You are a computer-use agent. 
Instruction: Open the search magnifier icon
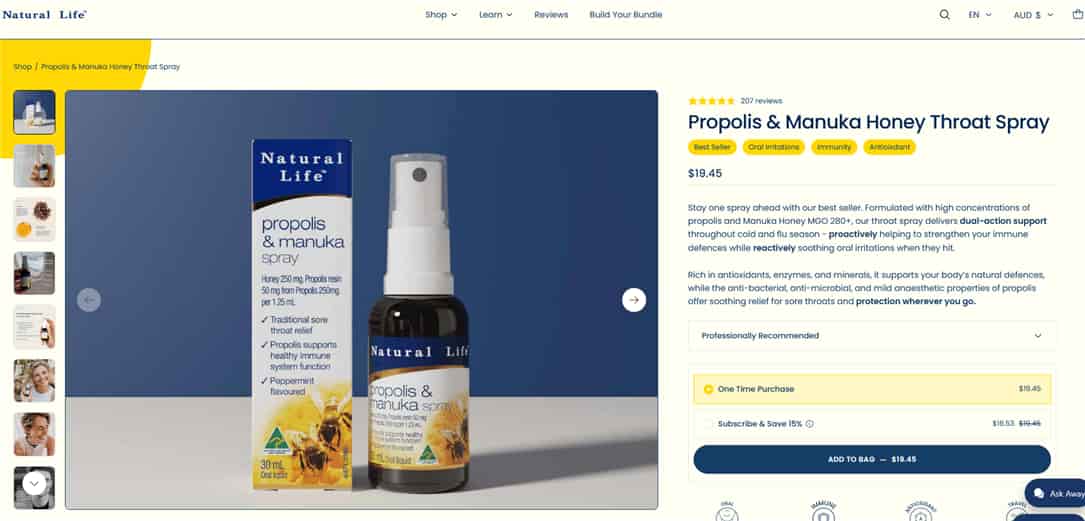tap(945, 15)
